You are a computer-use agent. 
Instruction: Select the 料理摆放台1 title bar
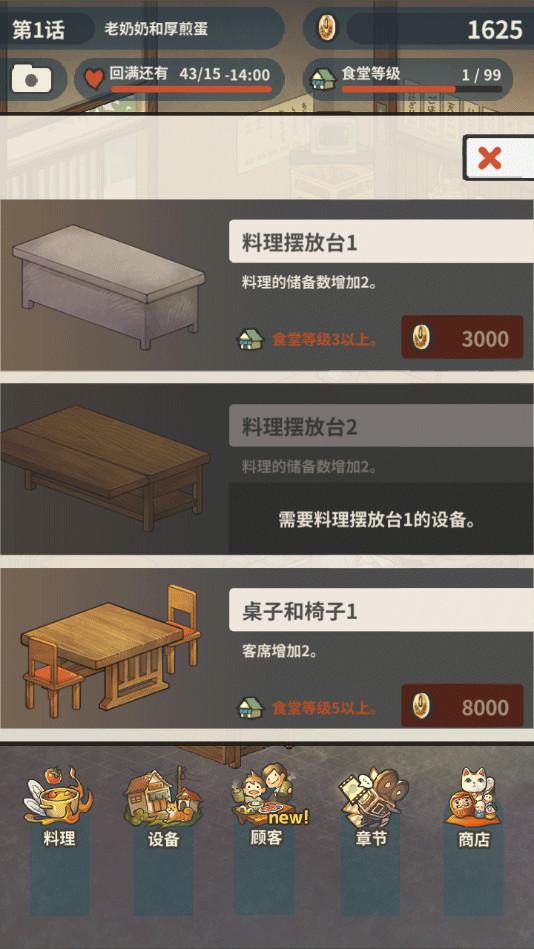tap(381, 241)
